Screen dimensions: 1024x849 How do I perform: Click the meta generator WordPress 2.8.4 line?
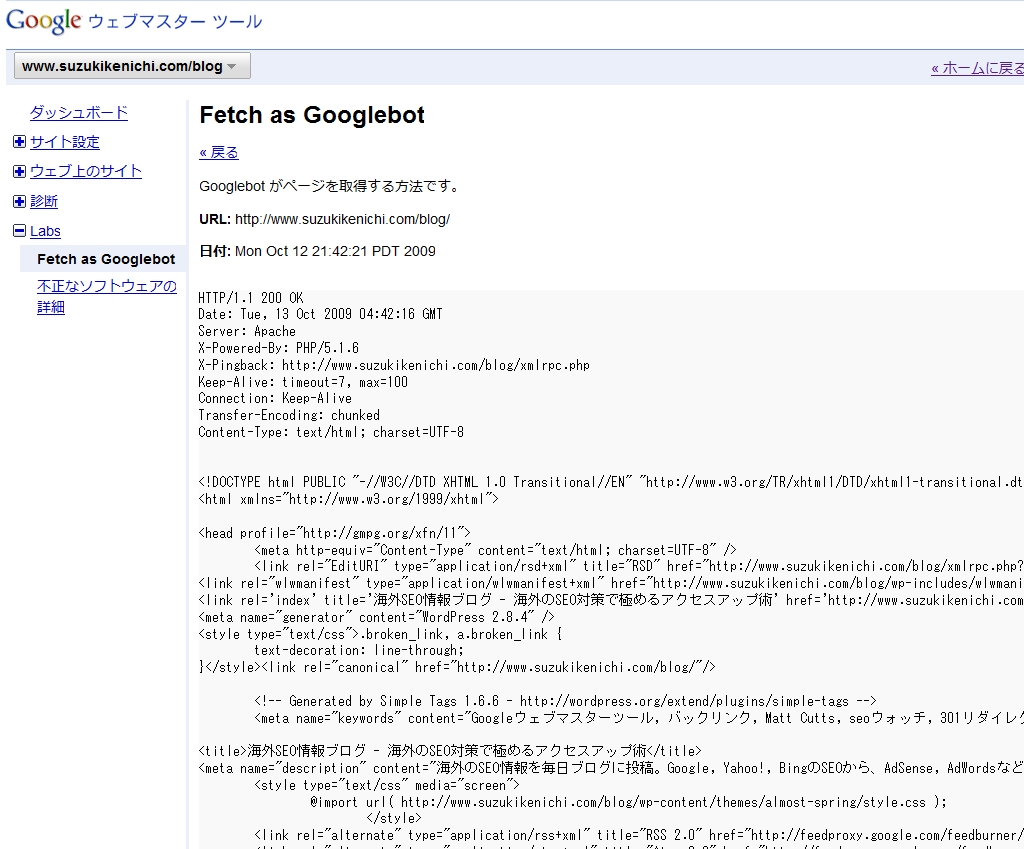376,617
